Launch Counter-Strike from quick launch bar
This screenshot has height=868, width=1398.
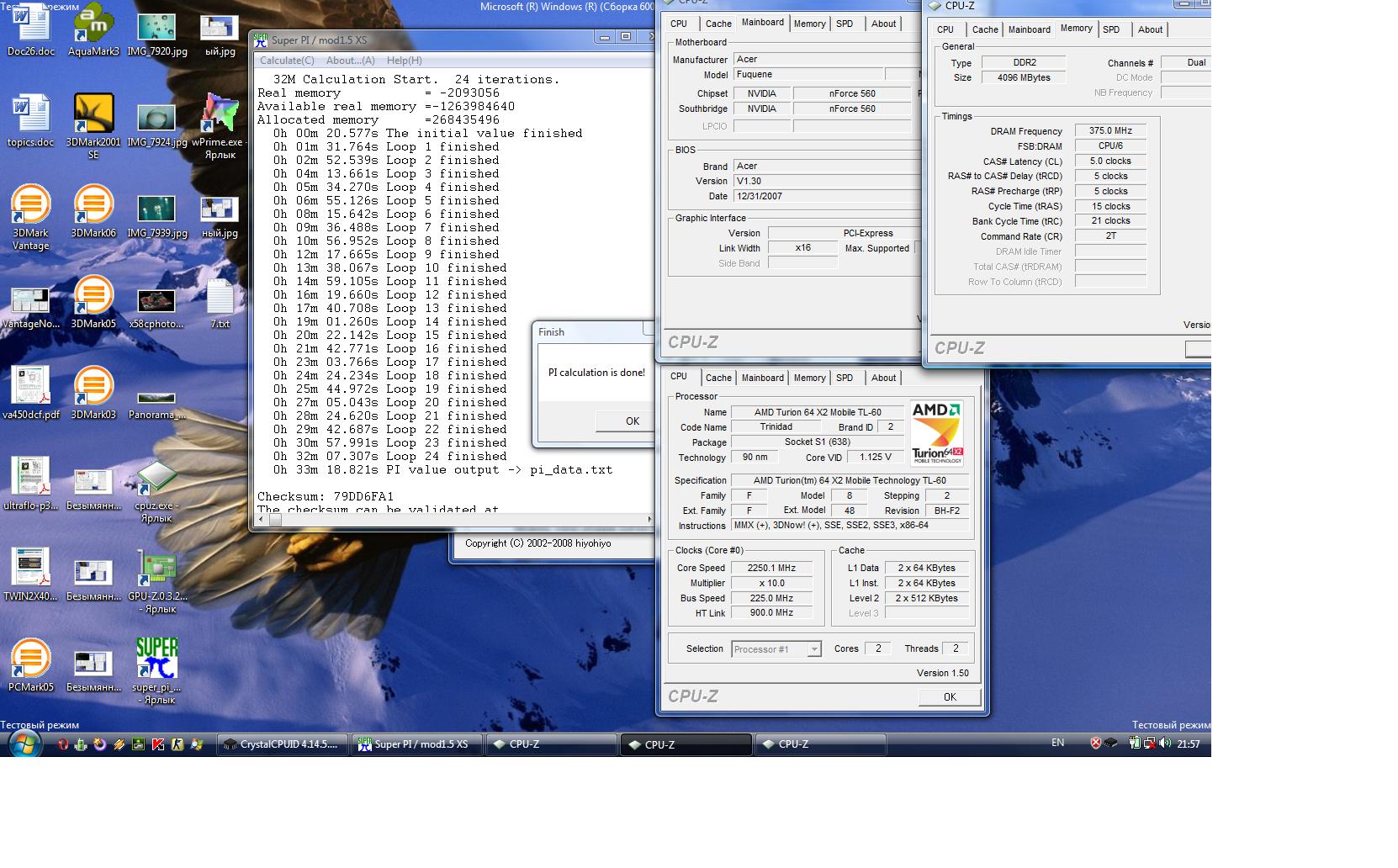(177, 744)
